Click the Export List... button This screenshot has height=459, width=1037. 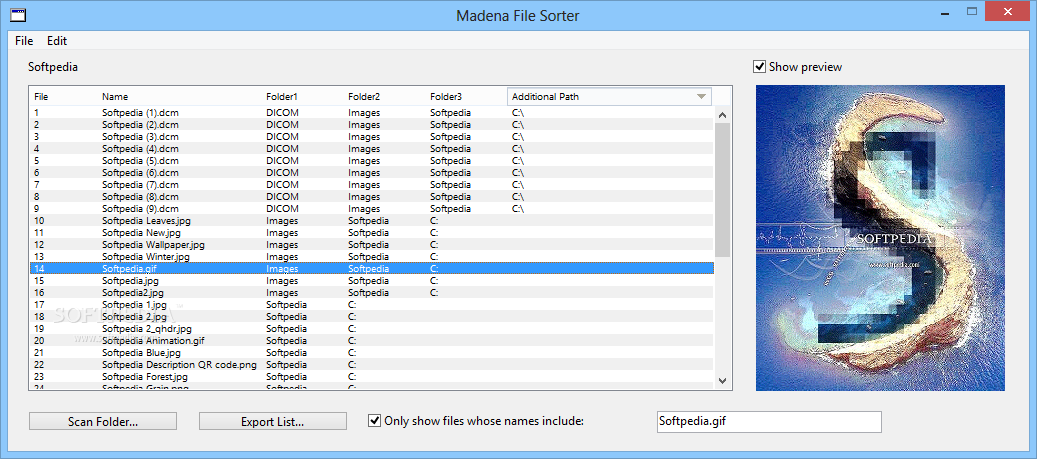click(x=272, y=421)
